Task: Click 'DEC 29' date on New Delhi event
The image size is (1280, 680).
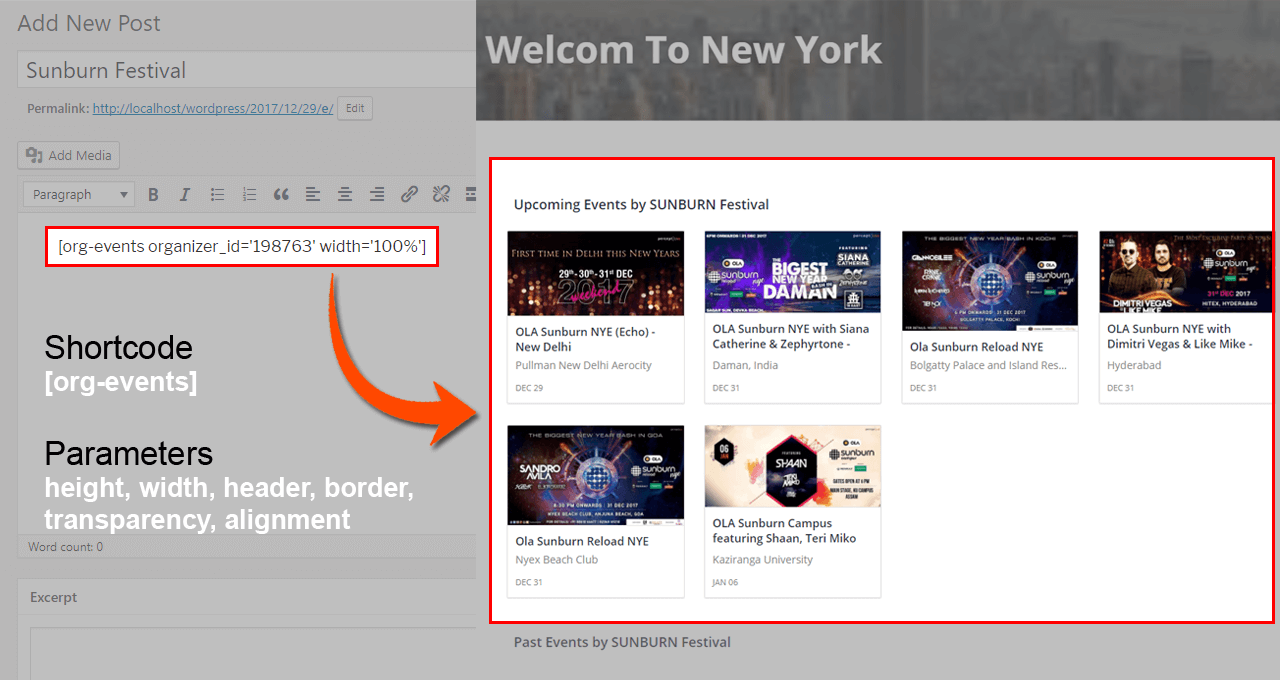Action: tap(529, 388)
